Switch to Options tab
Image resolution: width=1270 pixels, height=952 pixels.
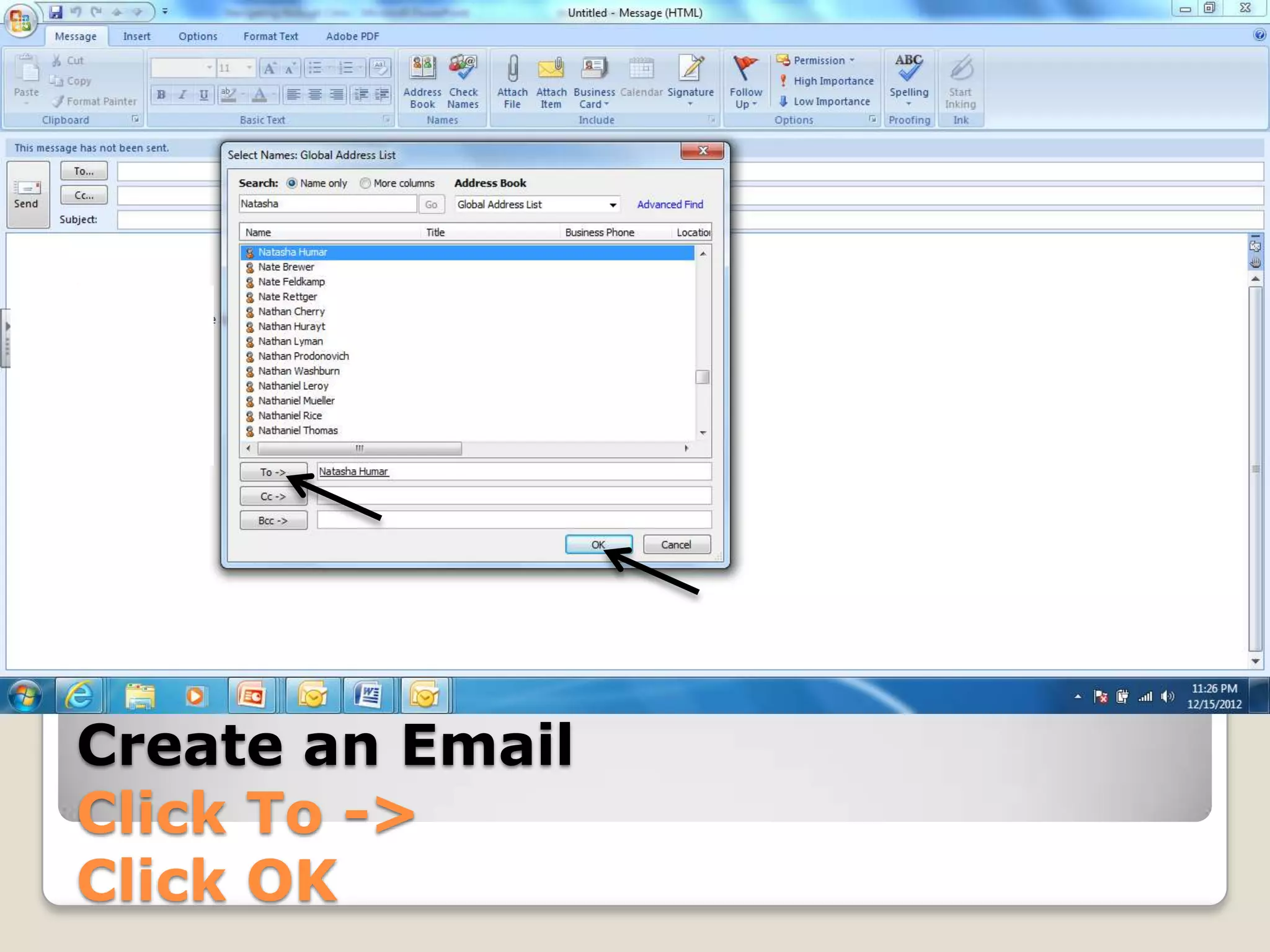pyautogui.click(x=198, y=36)
